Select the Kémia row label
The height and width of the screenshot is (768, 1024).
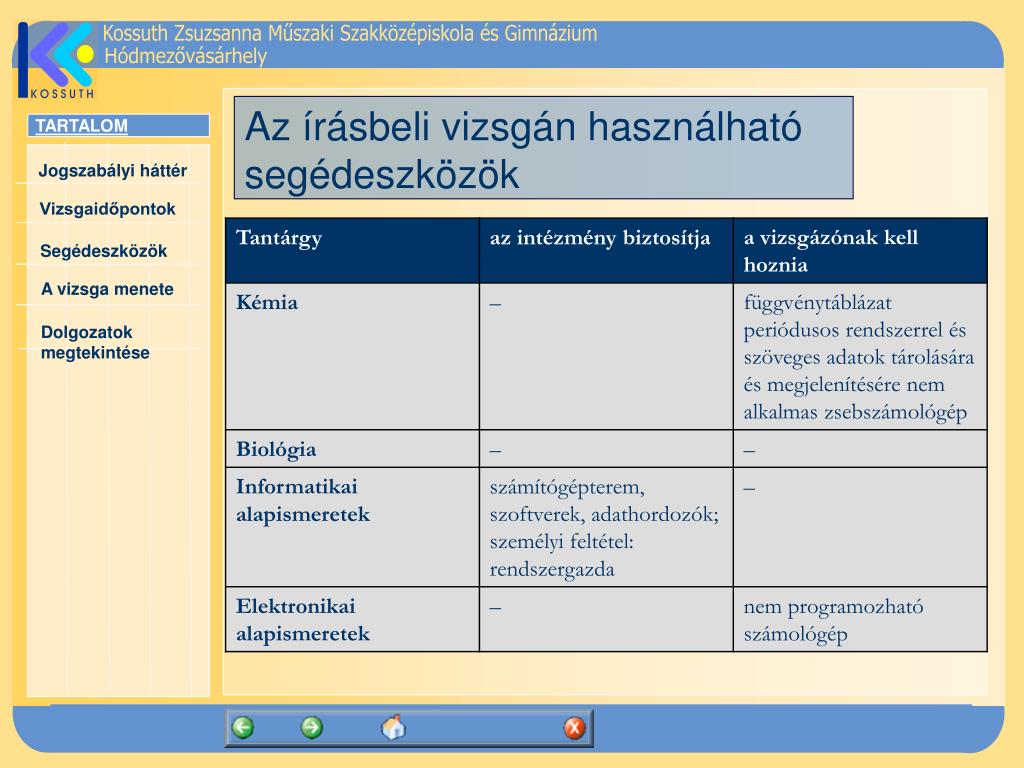click(267, 302)
